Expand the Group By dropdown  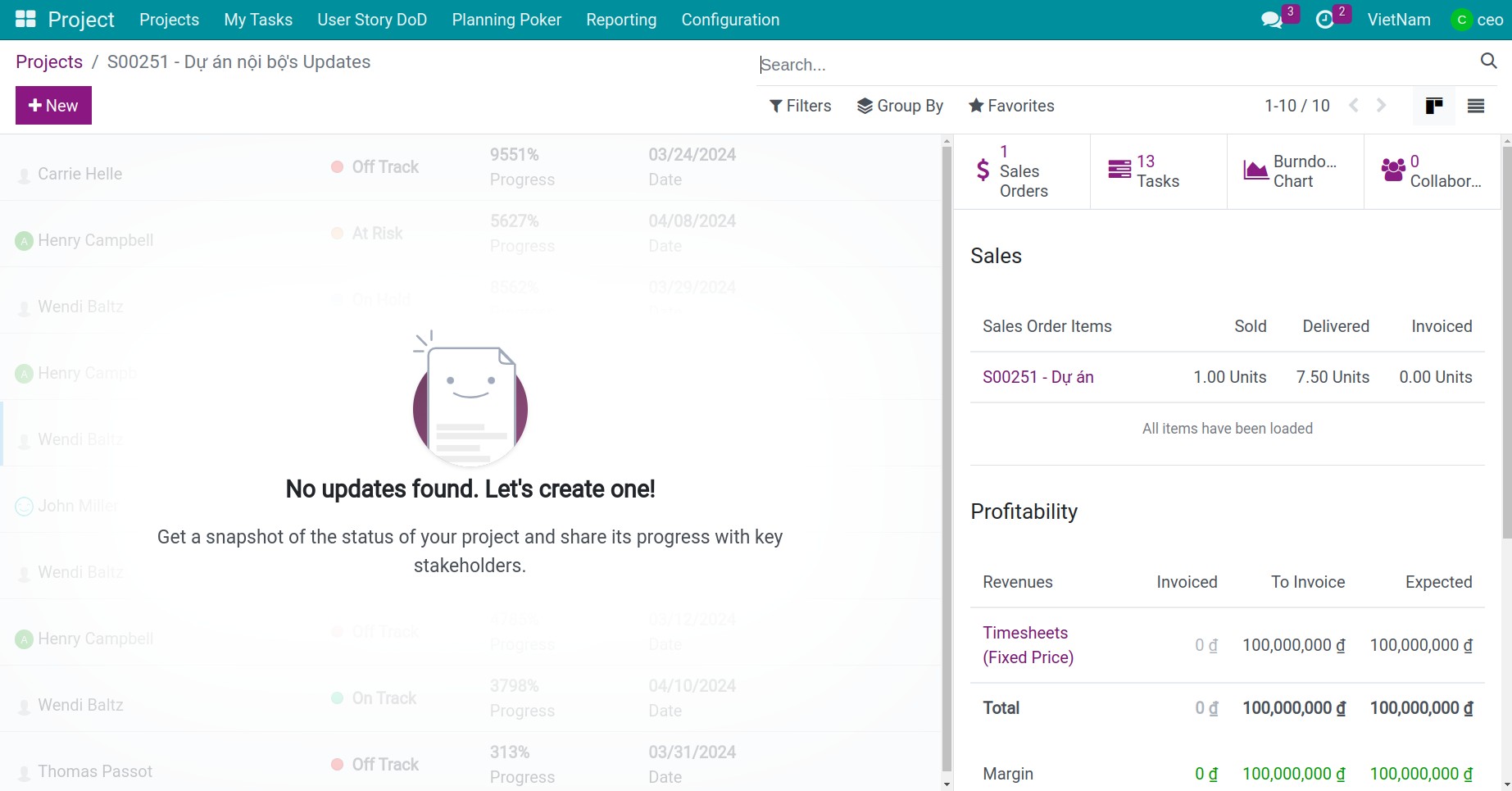[x=901, y=106]
